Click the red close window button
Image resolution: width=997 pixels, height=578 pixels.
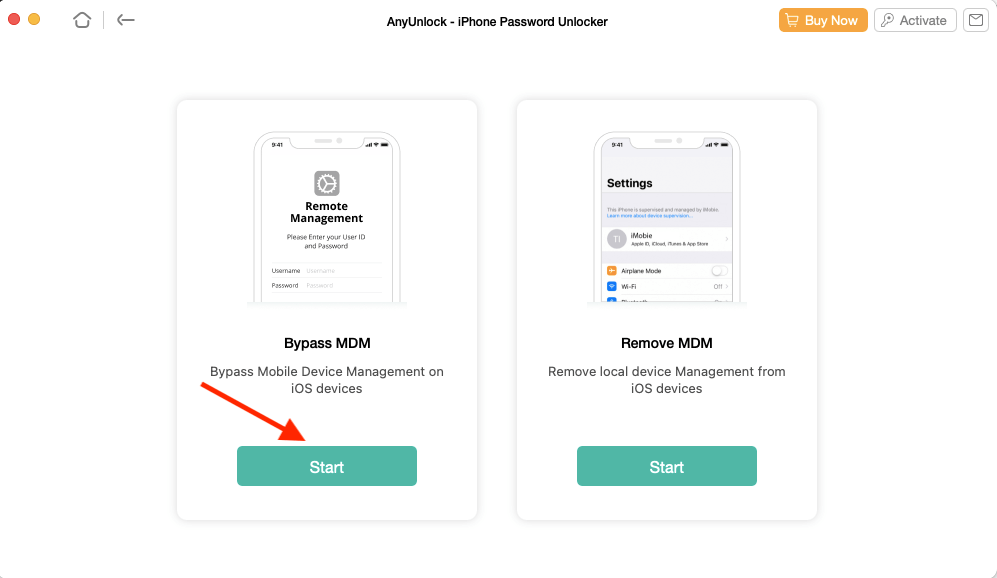(13, 20)
